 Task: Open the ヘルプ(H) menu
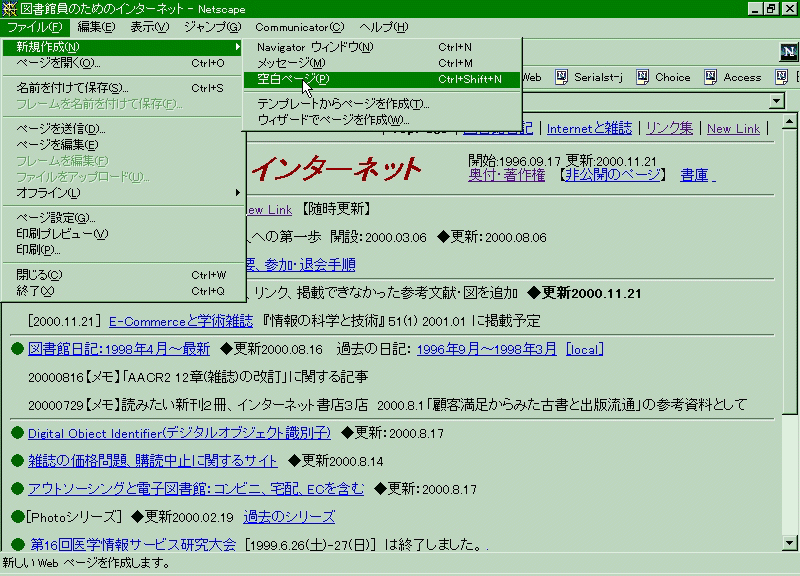coord(384,27)
